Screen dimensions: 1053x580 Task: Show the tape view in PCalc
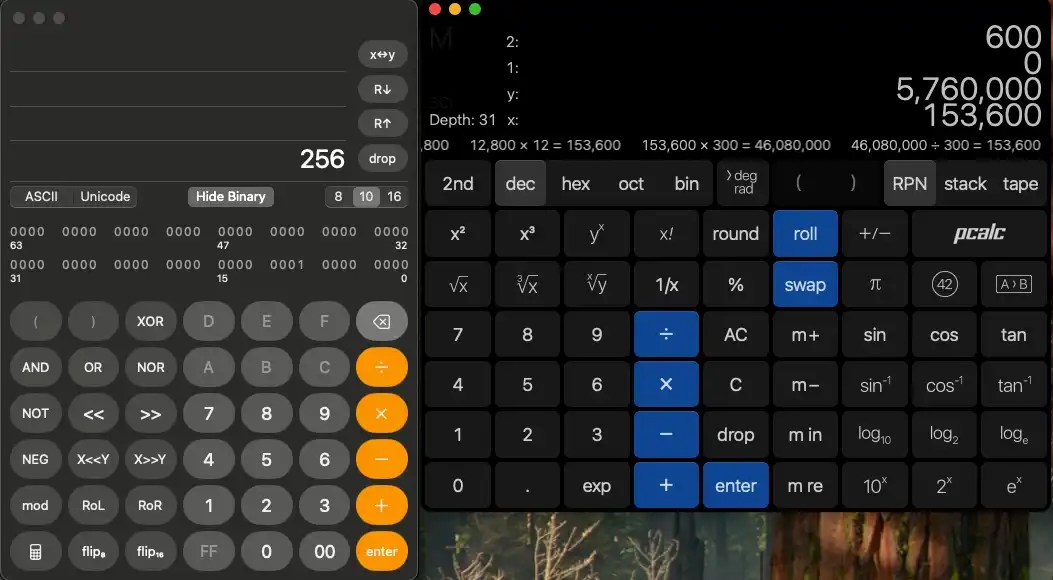[x=1020, y=184]
